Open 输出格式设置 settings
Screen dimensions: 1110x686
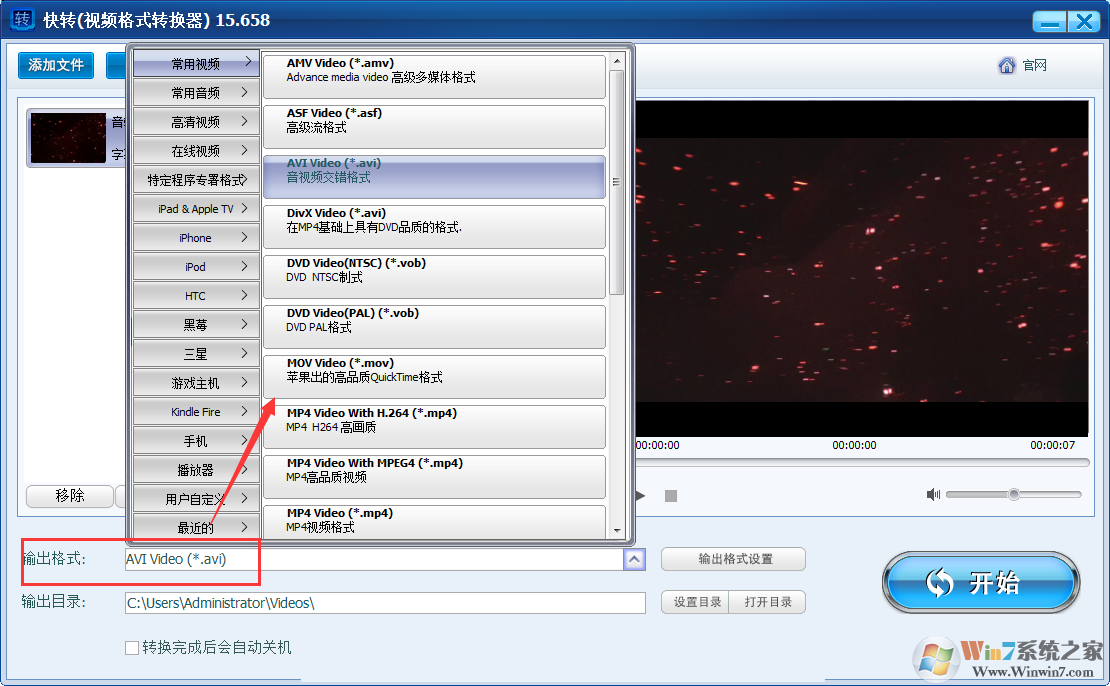coord(733,559)
